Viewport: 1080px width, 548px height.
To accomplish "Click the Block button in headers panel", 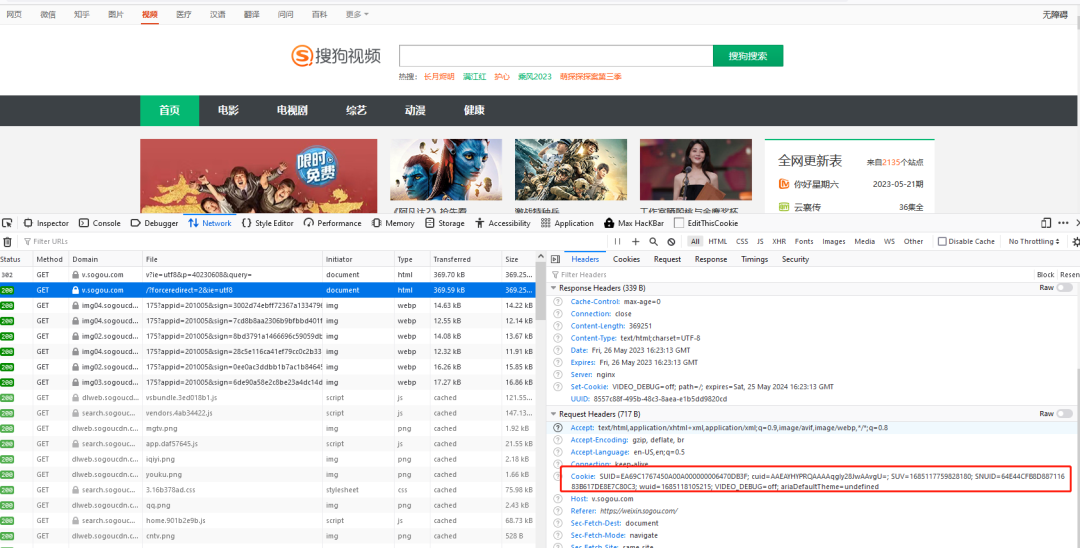I will [x=1046, y=275].
